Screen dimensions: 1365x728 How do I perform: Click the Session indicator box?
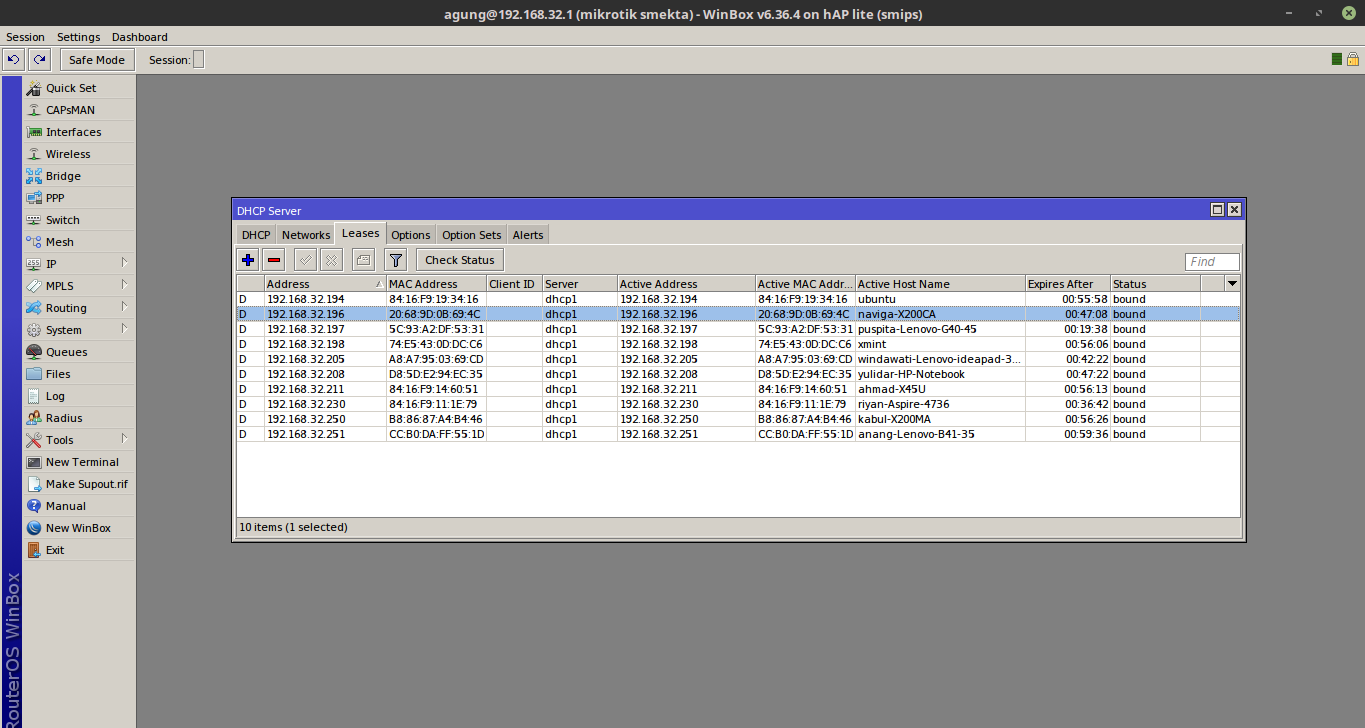click(198, 60)
